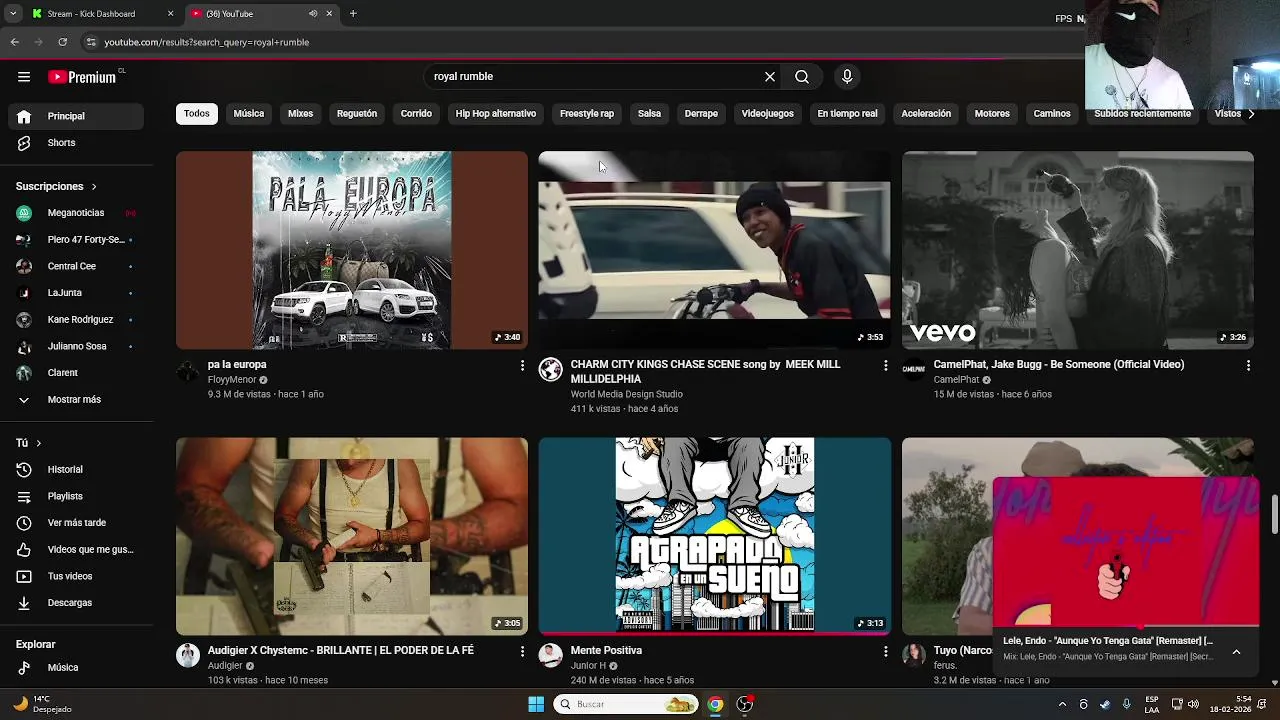Open the YouTube hamburger guide menu
The image size is (1280, 720).
tap(24, 77)
